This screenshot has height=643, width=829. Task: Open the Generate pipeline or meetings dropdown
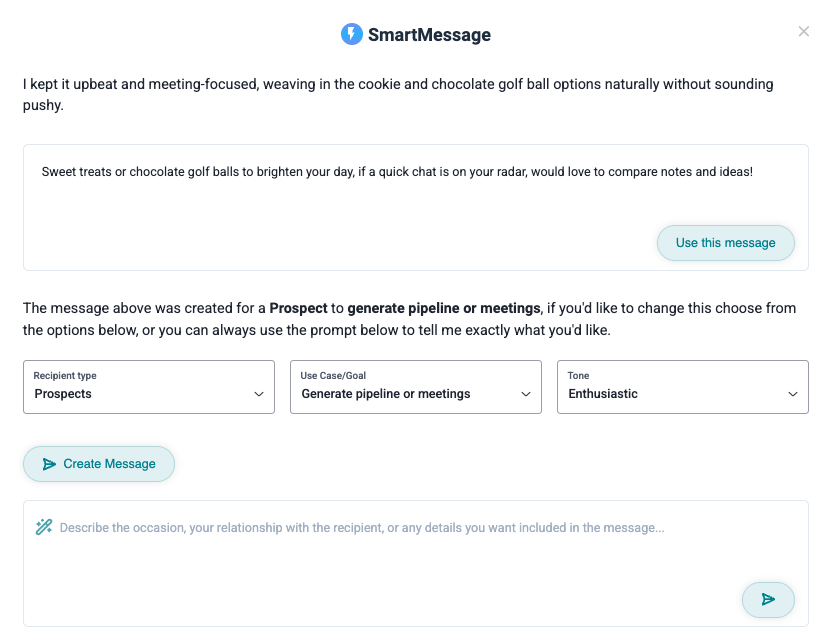pos(416,387)
